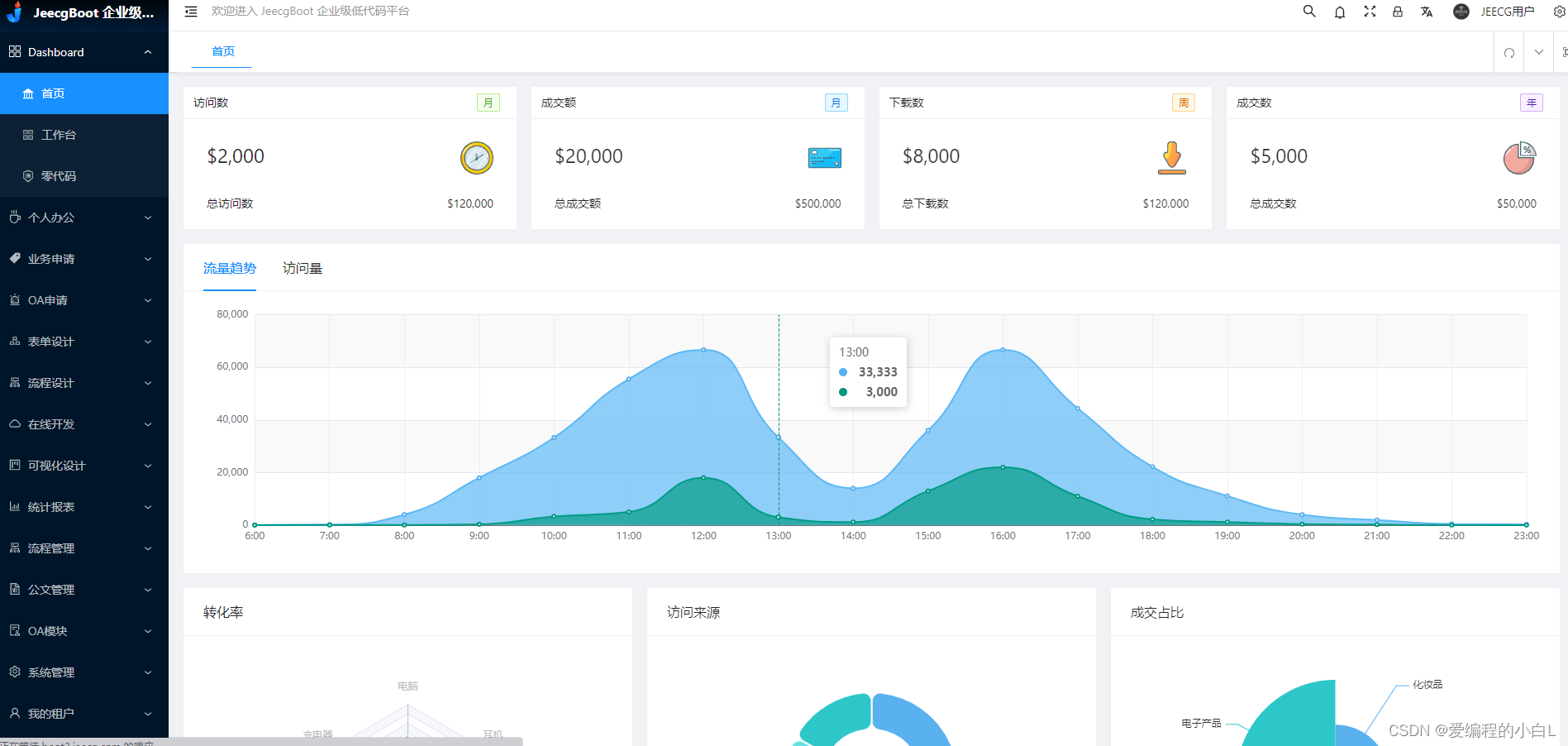Screen dimensions: 1568x746
Task: Open the tab options dropdown arrow
Action: 1539,52
